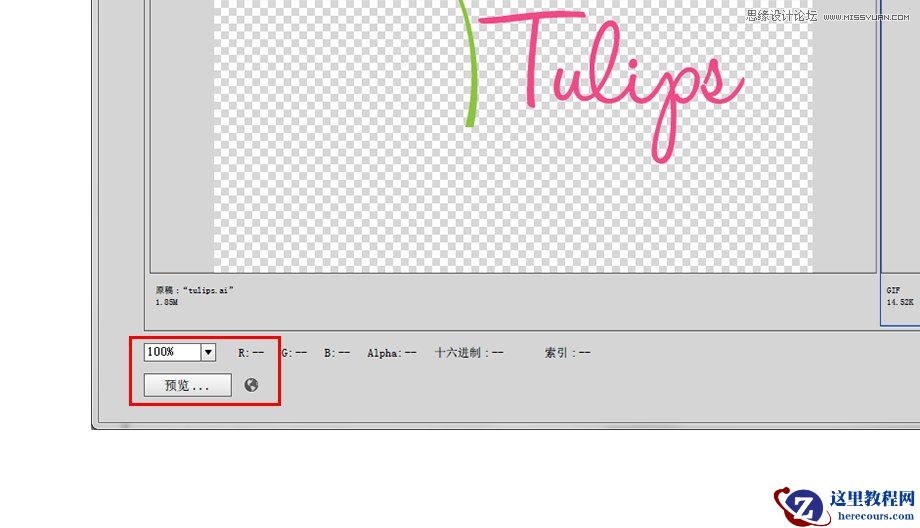Click the R: -- color readout
920x528 pixels.
pos(251,353)
